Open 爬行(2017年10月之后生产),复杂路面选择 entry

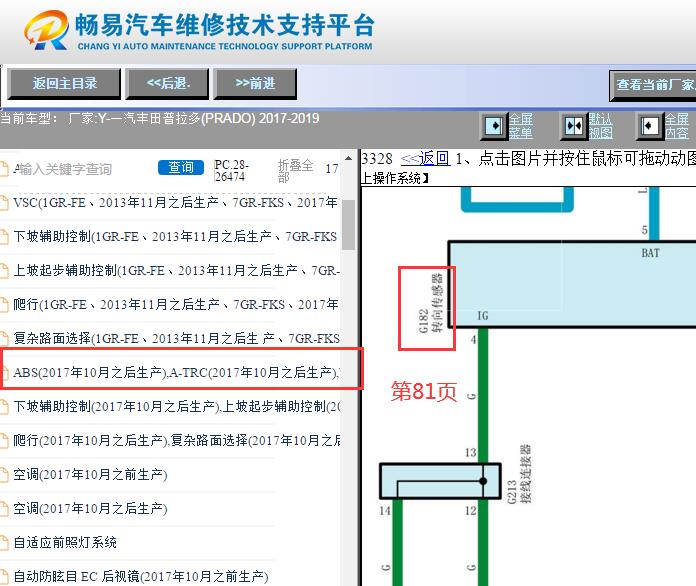coord(176,440)
